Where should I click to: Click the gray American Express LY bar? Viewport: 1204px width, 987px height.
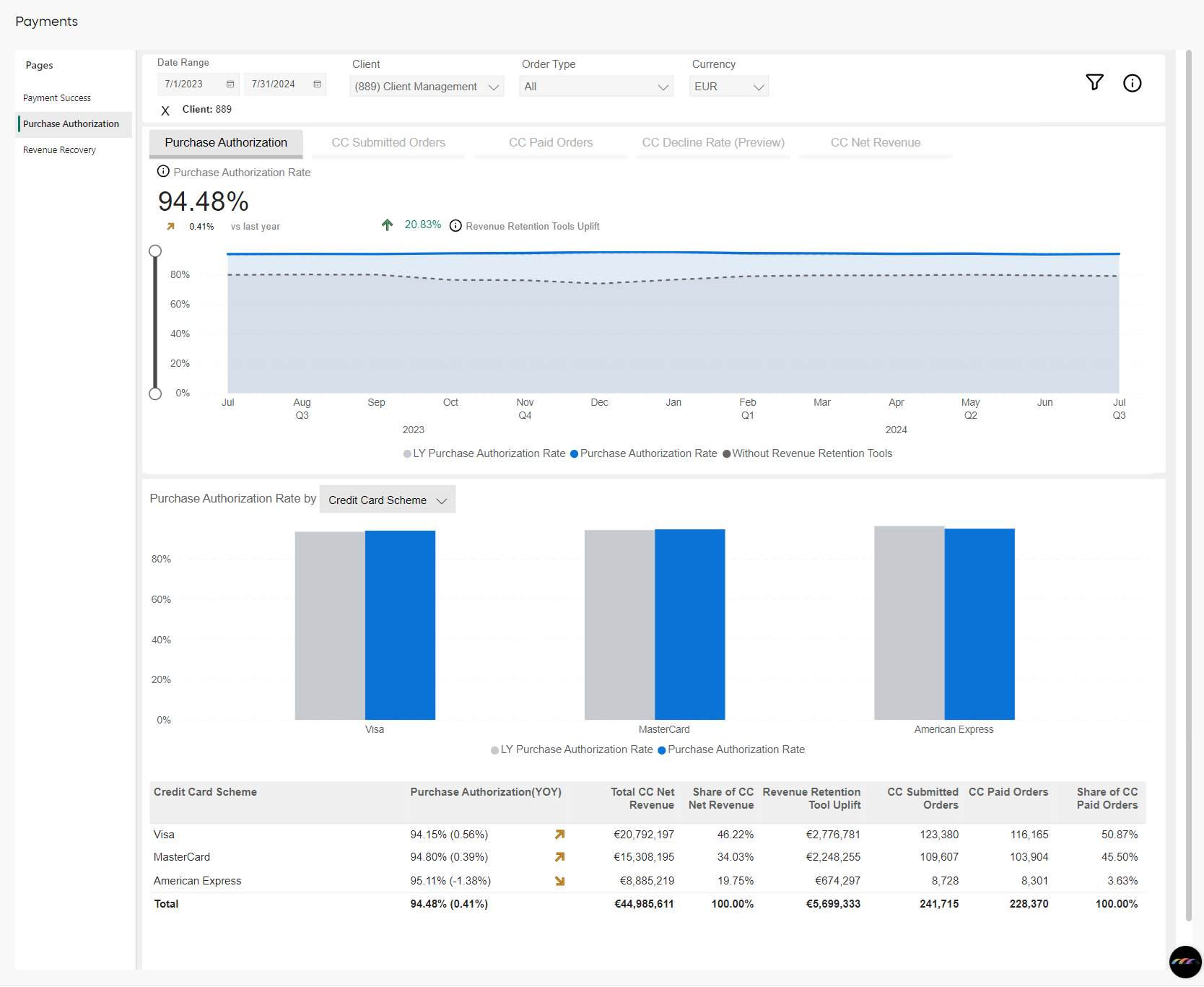(x=909, y=623)
